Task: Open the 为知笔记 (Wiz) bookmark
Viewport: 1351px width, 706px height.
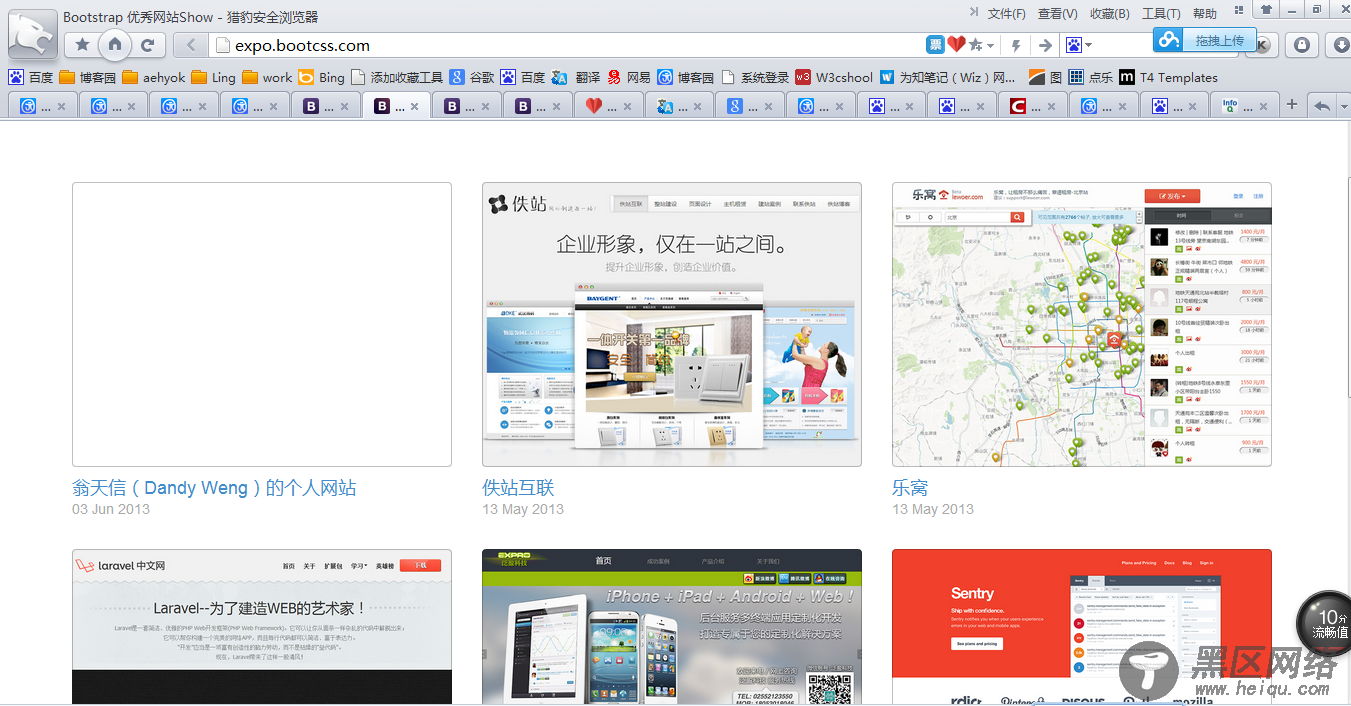Action: coord(948,77)
